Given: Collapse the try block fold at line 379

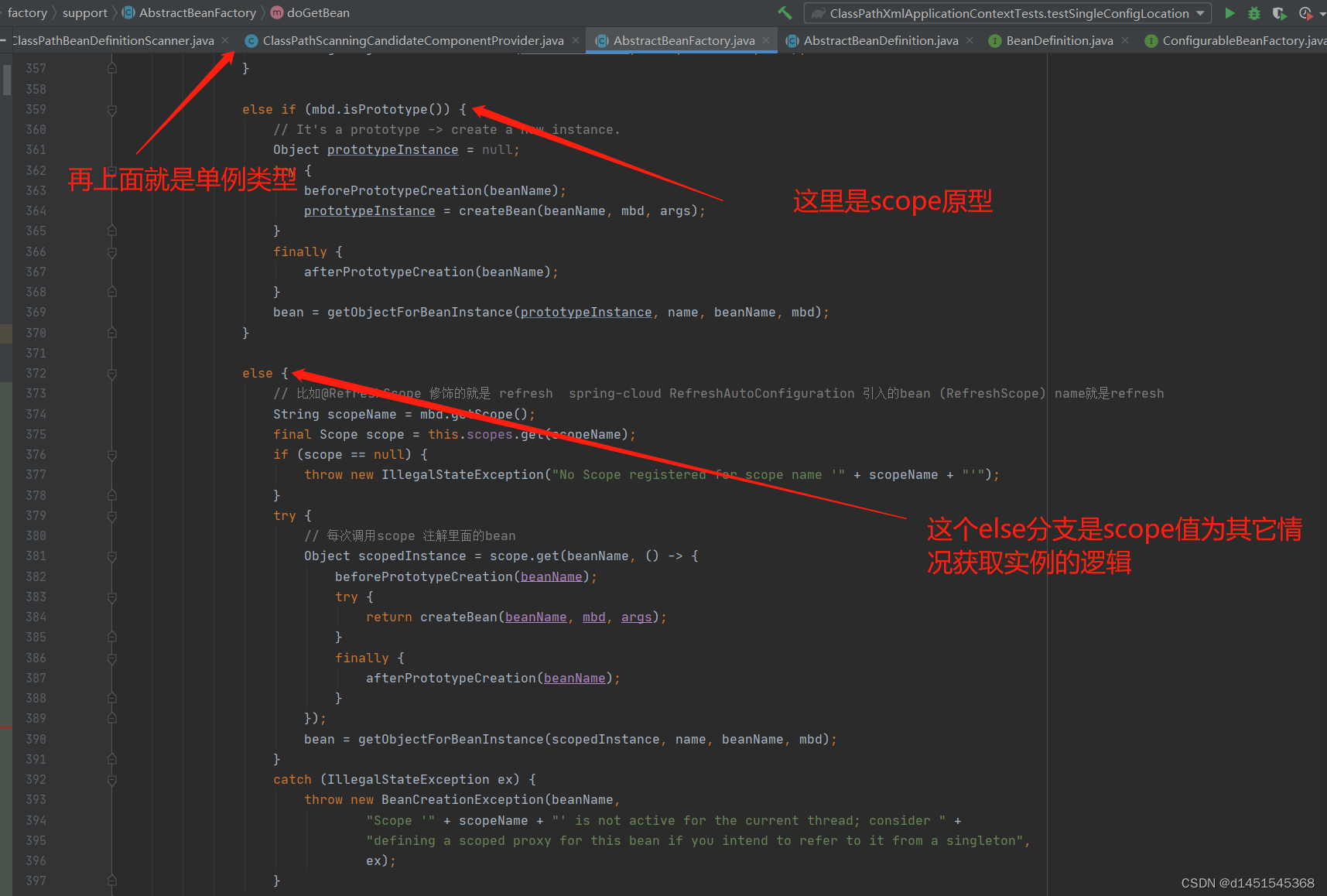Looking at the screenshot, I should [x=112, y=516].
